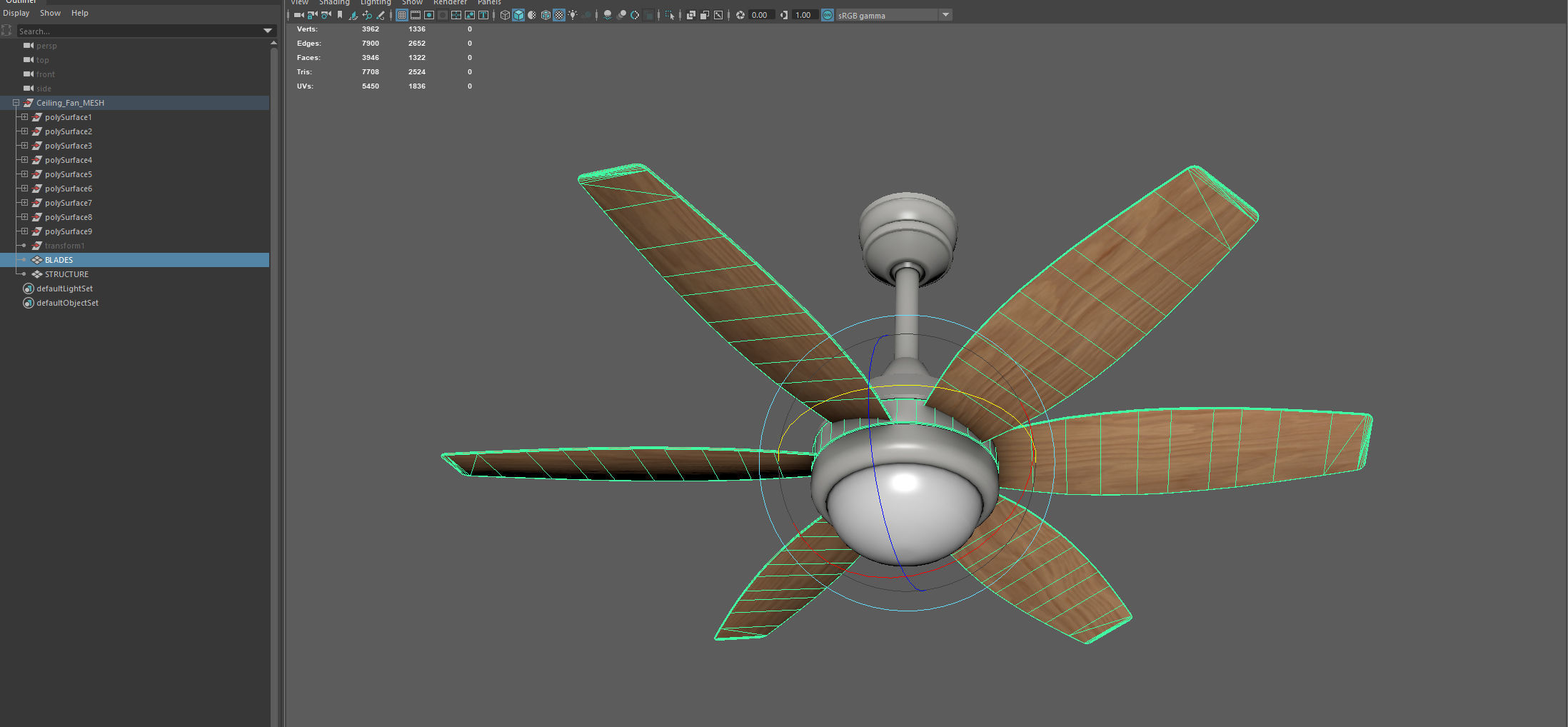Toggle 2D Pan/Zoom icon
This screenshot has width=1568, height=727.
coord(366,15)
